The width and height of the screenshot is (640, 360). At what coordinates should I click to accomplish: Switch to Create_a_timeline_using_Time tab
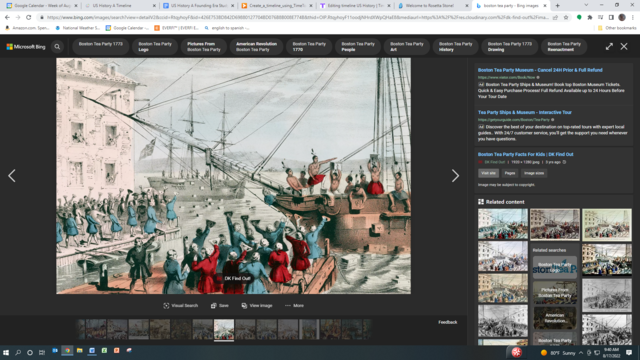tap(276, 6)
